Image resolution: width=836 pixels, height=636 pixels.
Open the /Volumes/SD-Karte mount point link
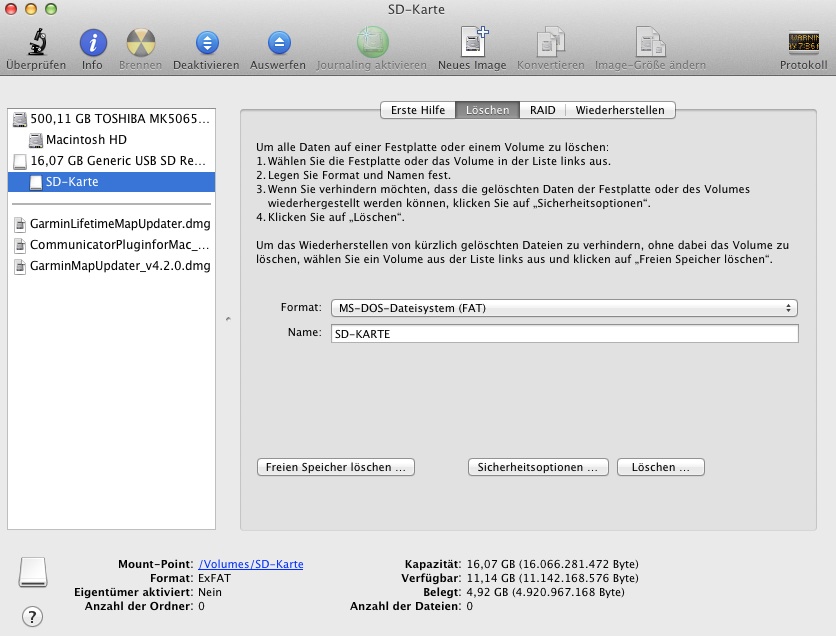tap(251, 564)
